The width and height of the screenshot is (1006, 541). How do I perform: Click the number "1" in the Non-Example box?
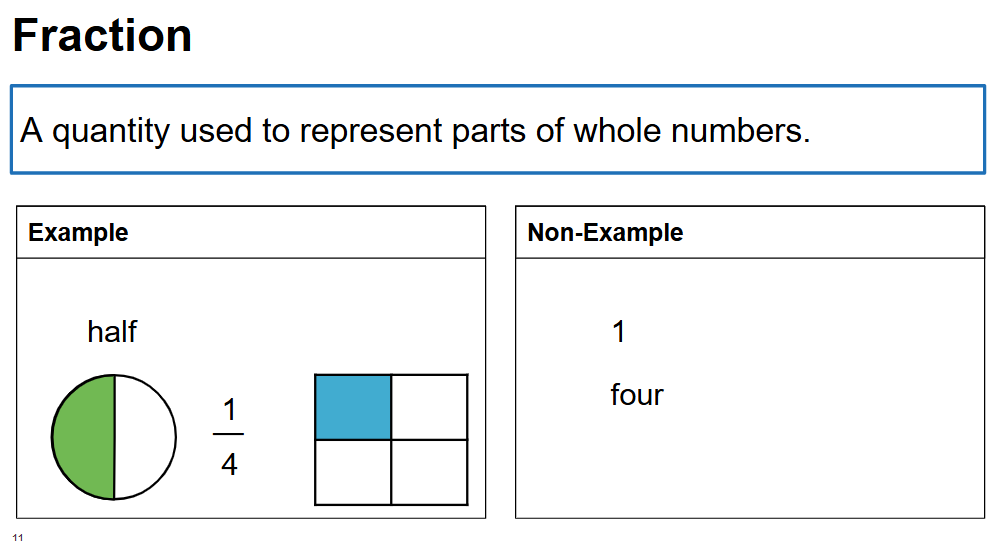coord(619,332)
